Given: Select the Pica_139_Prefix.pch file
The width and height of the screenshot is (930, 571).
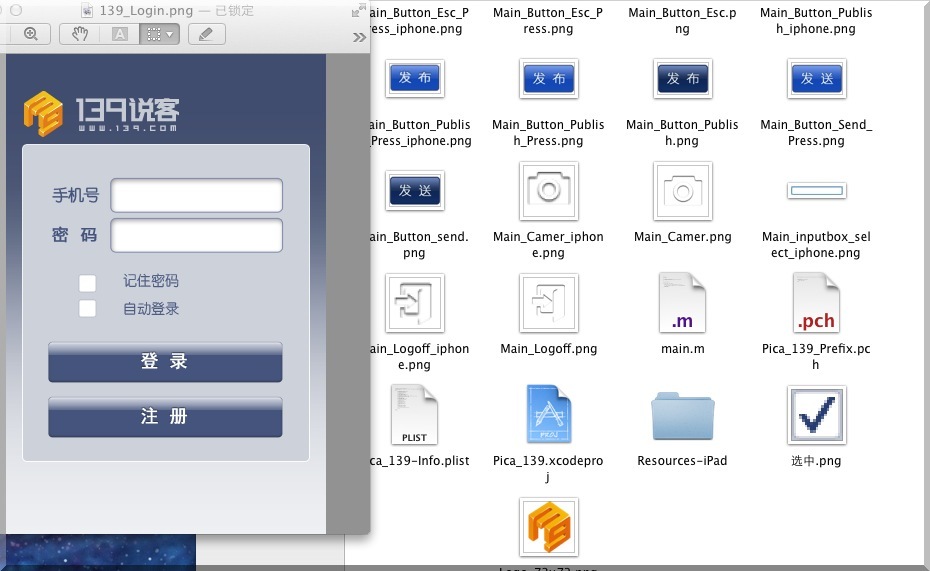Looking at the screenshot, I should tap(816, 303).
